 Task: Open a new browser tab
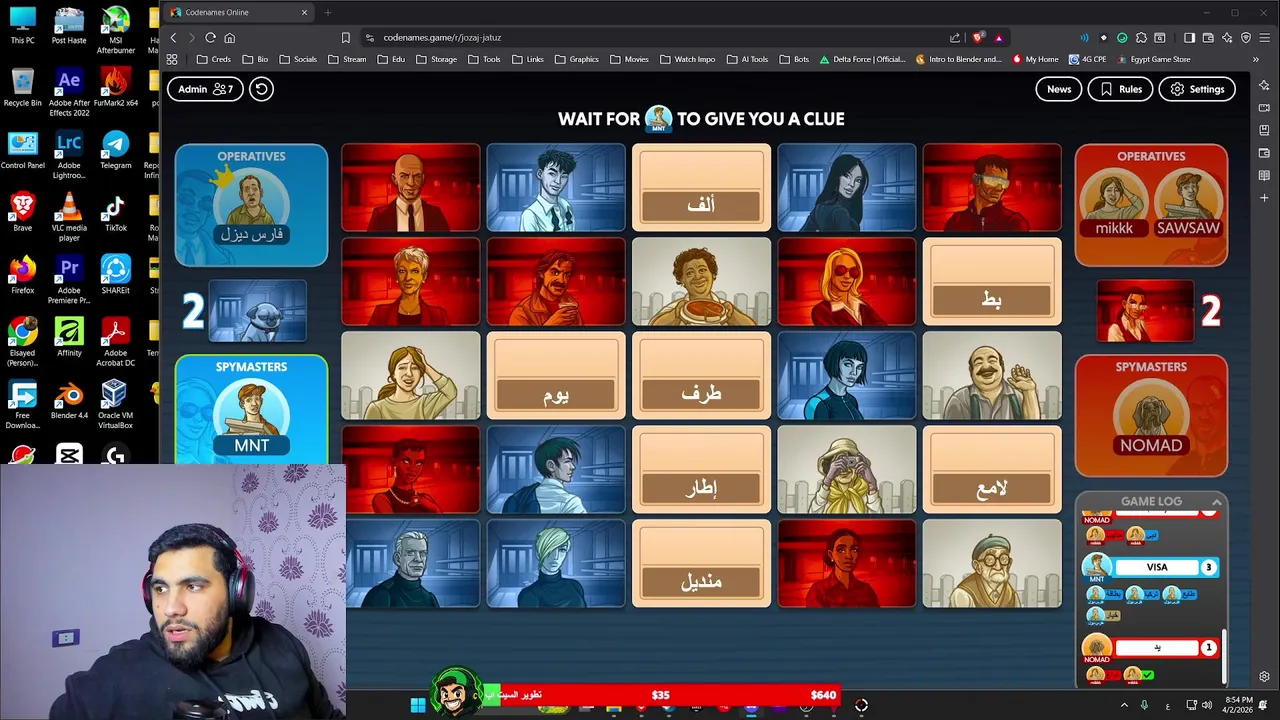click(x=327, y=12)
